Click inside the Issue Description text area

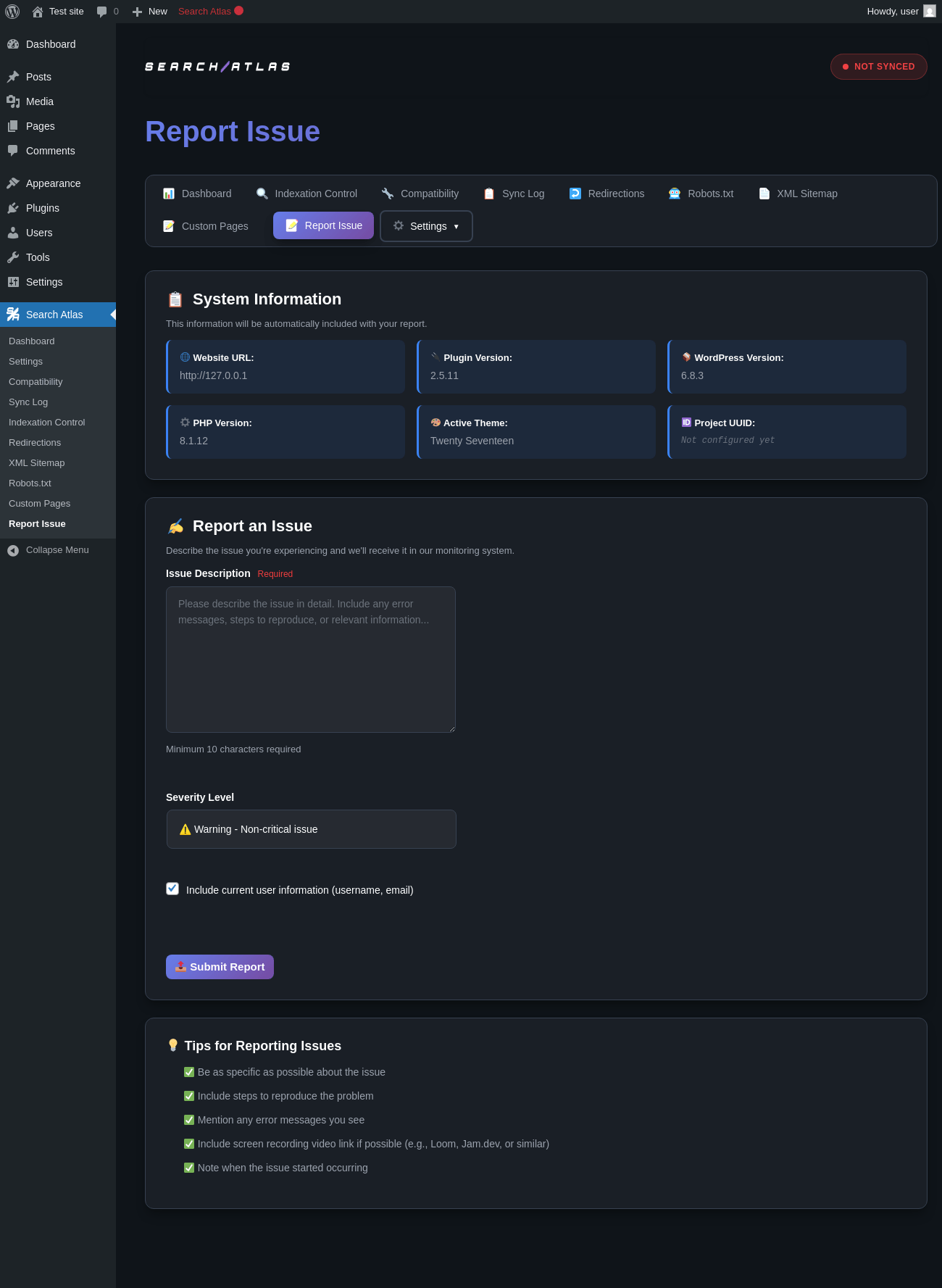point(311,660)
